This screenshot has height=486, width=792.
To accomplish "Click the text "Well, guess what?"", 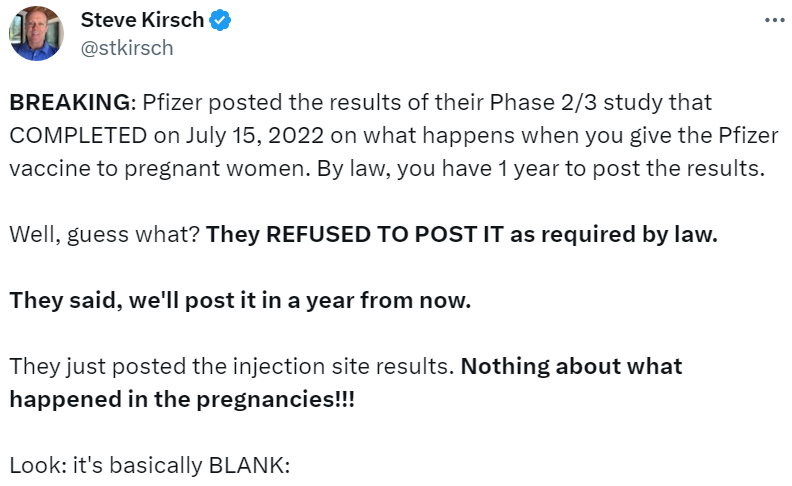I will click(x=104, y=236).
